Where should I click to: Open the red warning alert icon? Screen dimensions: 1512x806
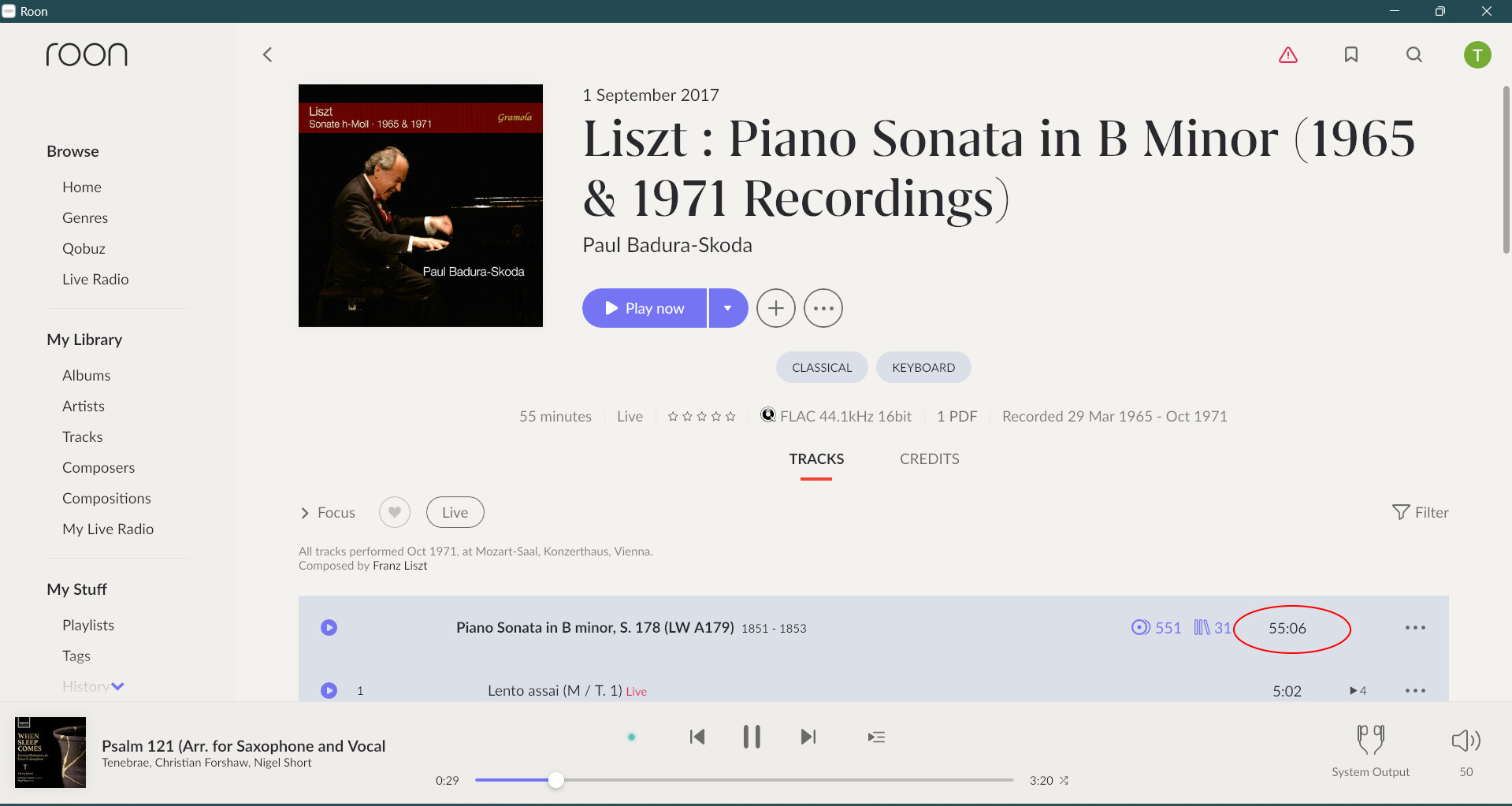(x=1288, y=54)
